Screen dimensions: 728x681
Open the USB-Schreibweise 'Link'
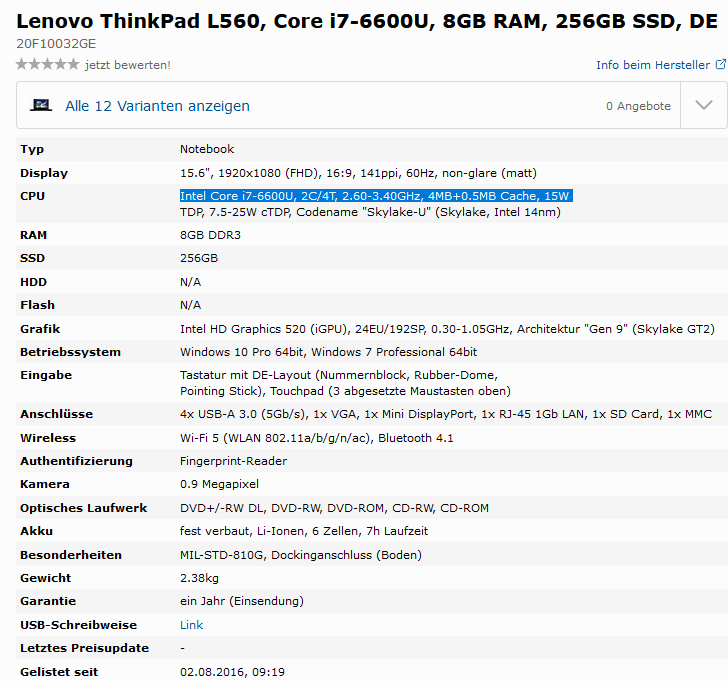coord(191,625)
